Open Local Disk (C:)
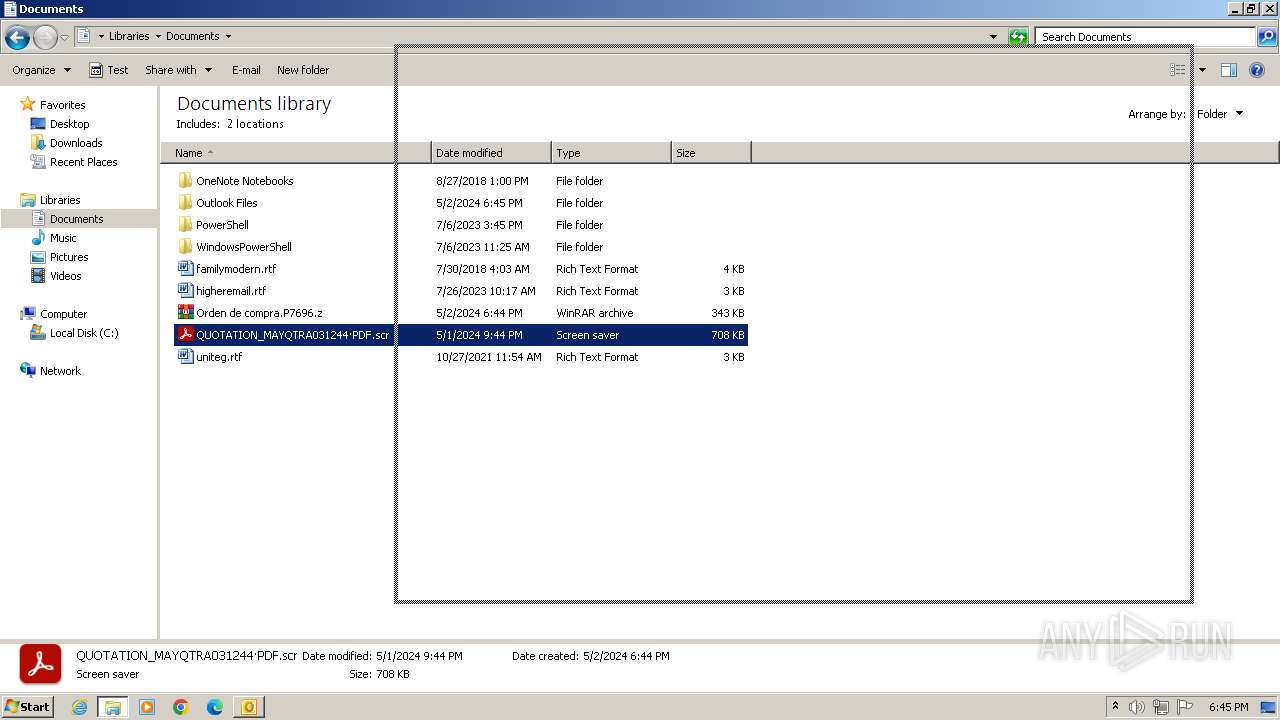The image size is (1280, 720). coord(84,333)
